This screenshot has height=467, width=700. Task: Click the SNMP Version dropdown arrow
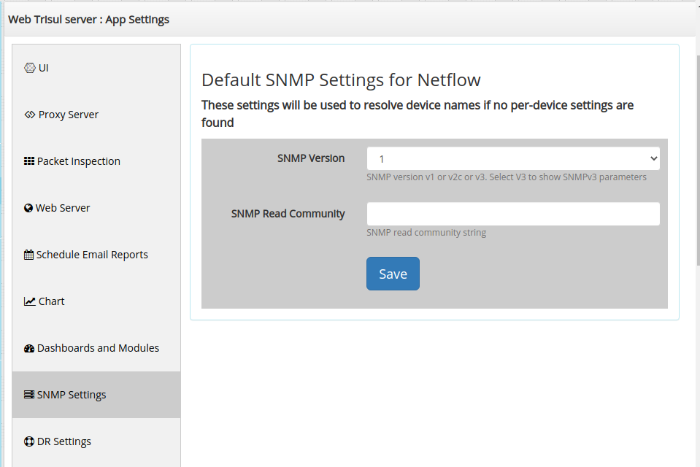coord(654,158)
